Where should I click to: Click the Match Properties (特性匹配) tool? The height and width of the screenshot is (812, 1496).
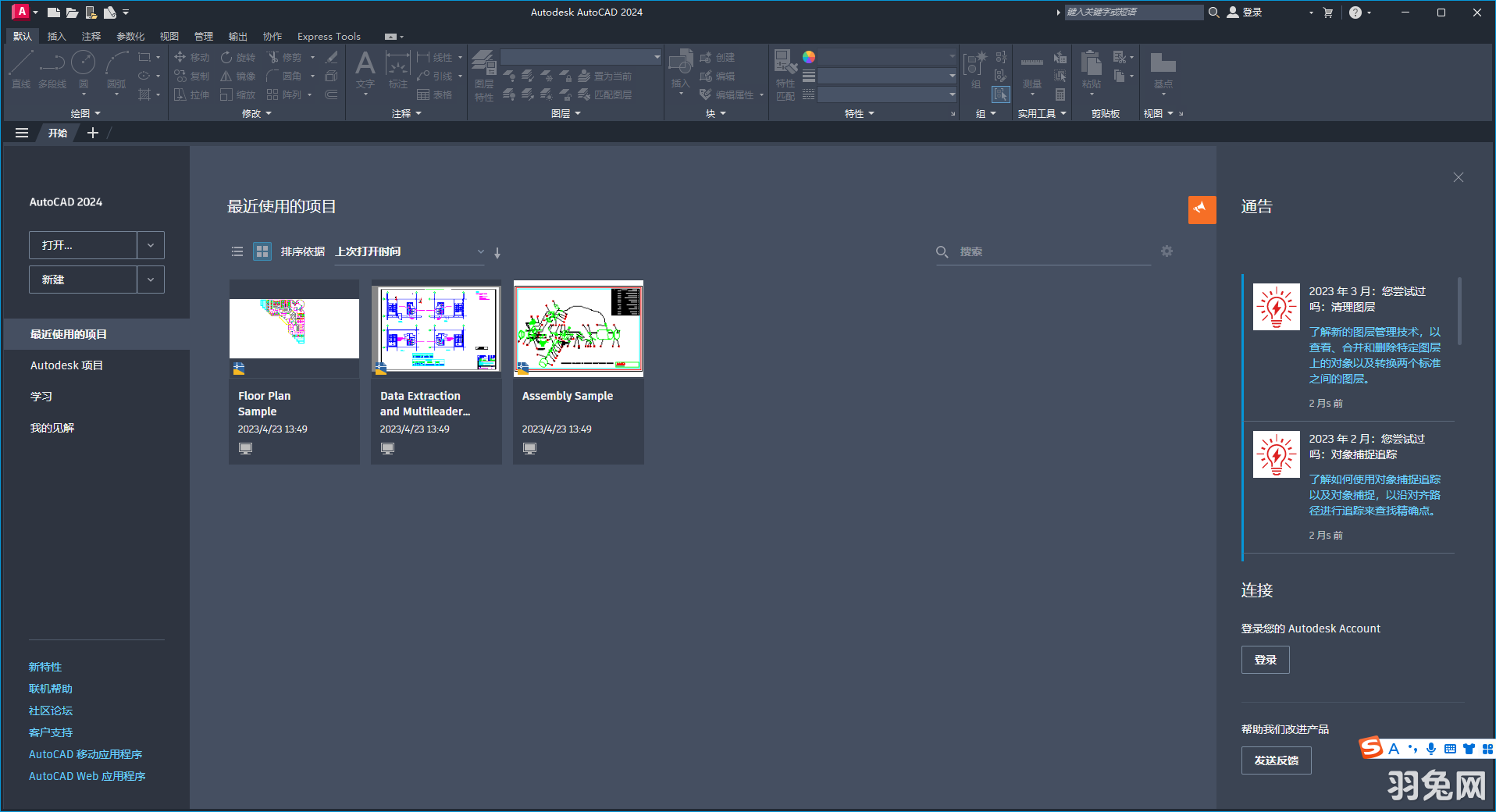pyautogui.click(x=785, y=75)
